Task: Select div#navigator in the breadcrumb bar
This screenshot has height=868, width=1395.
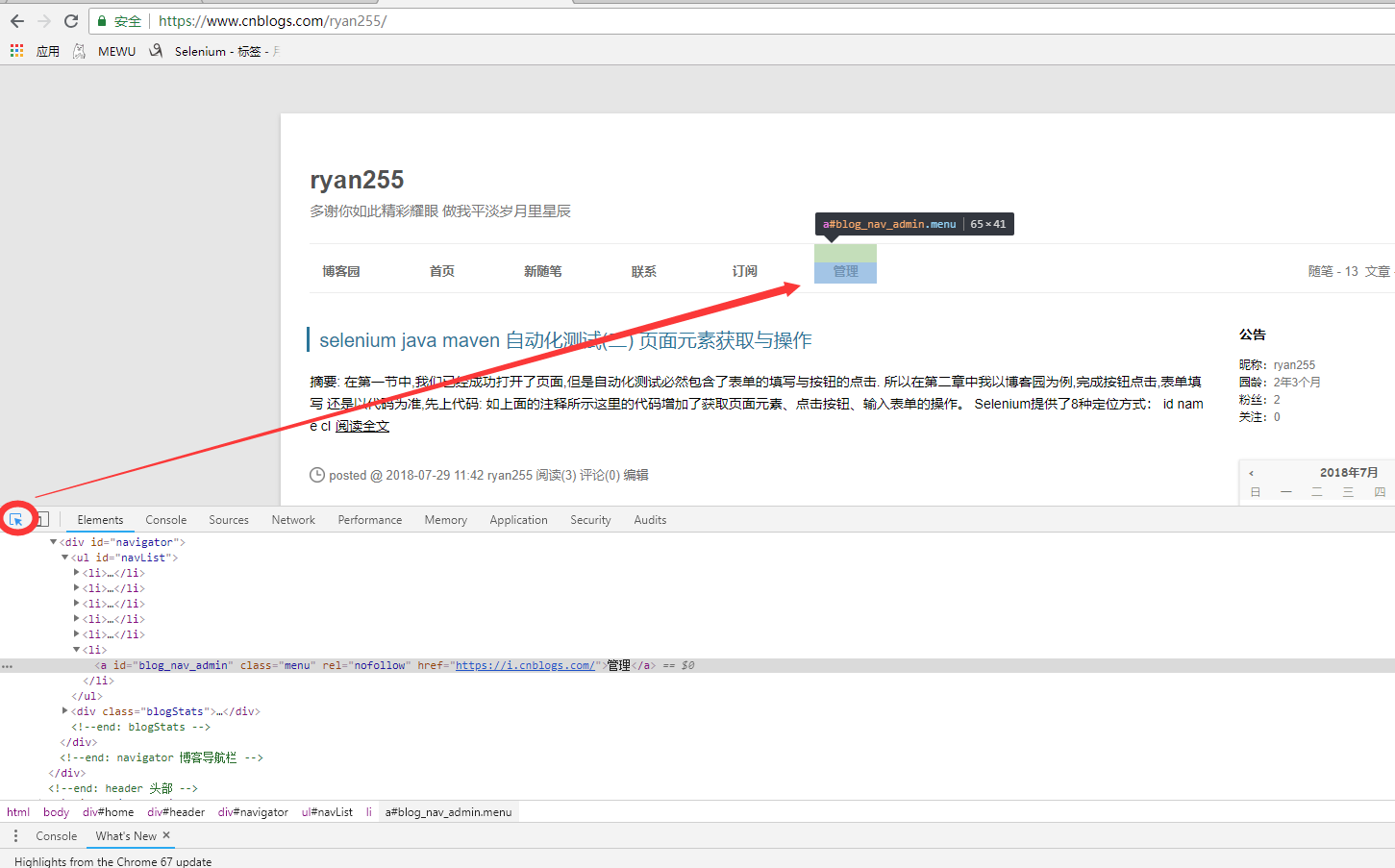Action: [x=253, y=812]
